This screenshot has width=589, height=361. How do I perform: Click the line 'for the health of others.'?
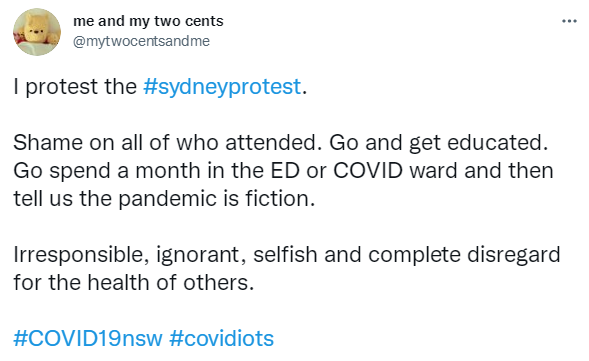[134, 282]
